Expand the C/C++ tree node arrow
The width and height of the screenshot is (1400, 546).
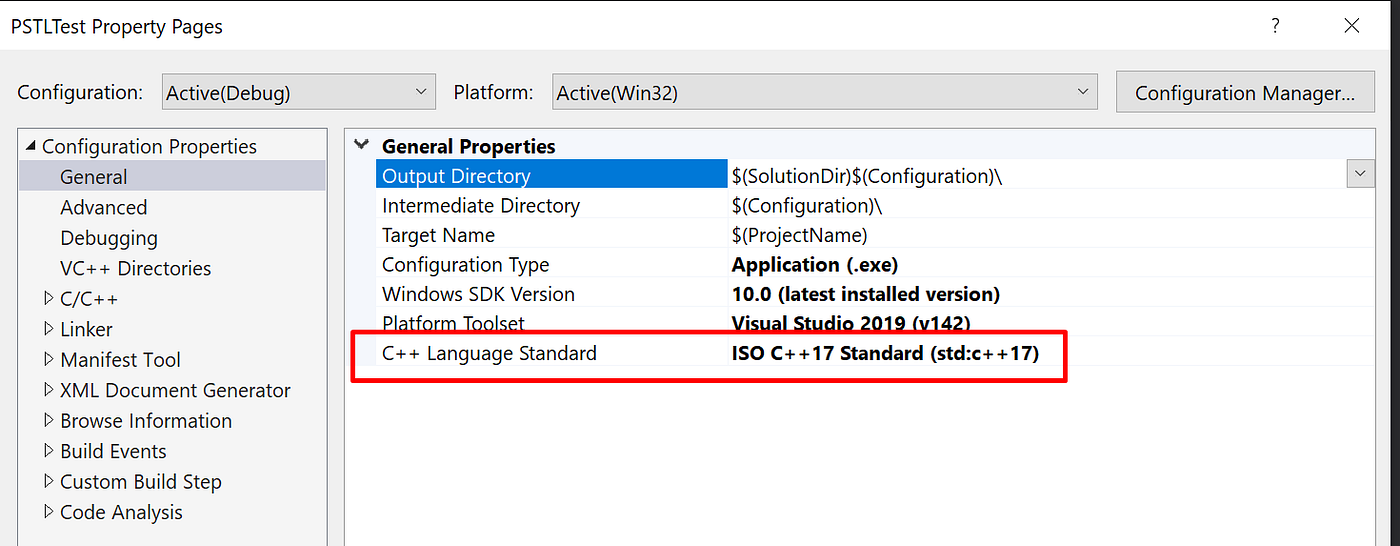tap(49, 298)
